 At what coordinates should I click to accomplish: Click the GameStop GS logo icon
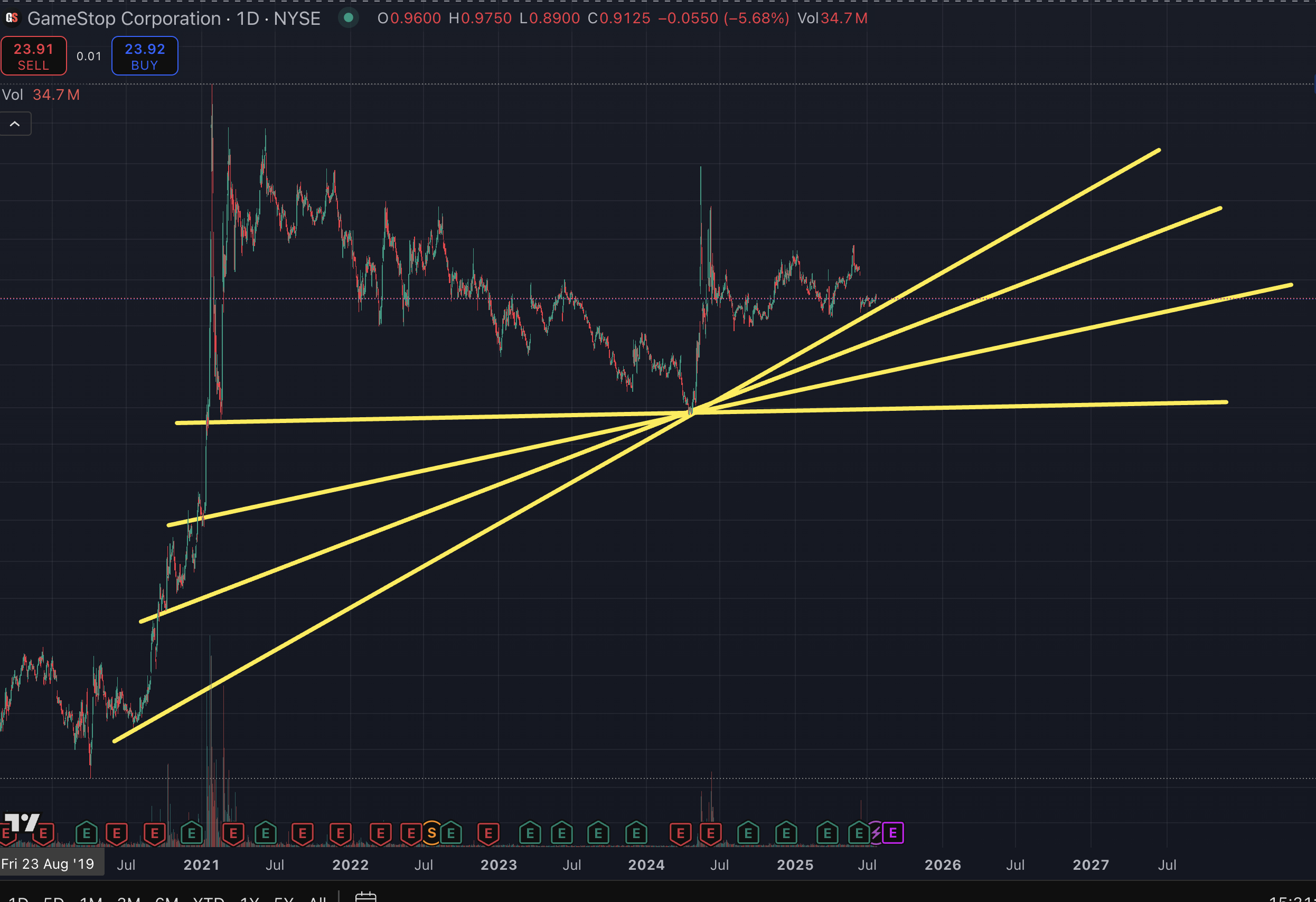12,18
